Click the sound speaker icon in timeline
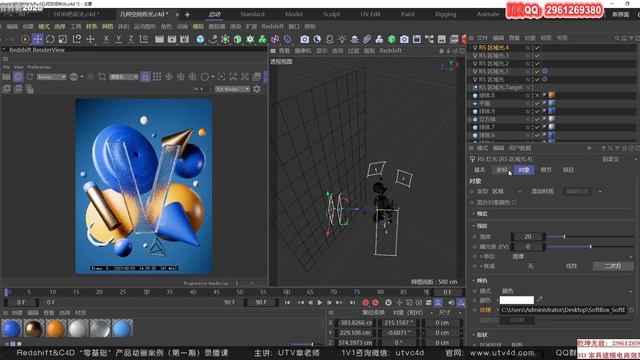Screen dimensions: 640x360 [451, 302]
